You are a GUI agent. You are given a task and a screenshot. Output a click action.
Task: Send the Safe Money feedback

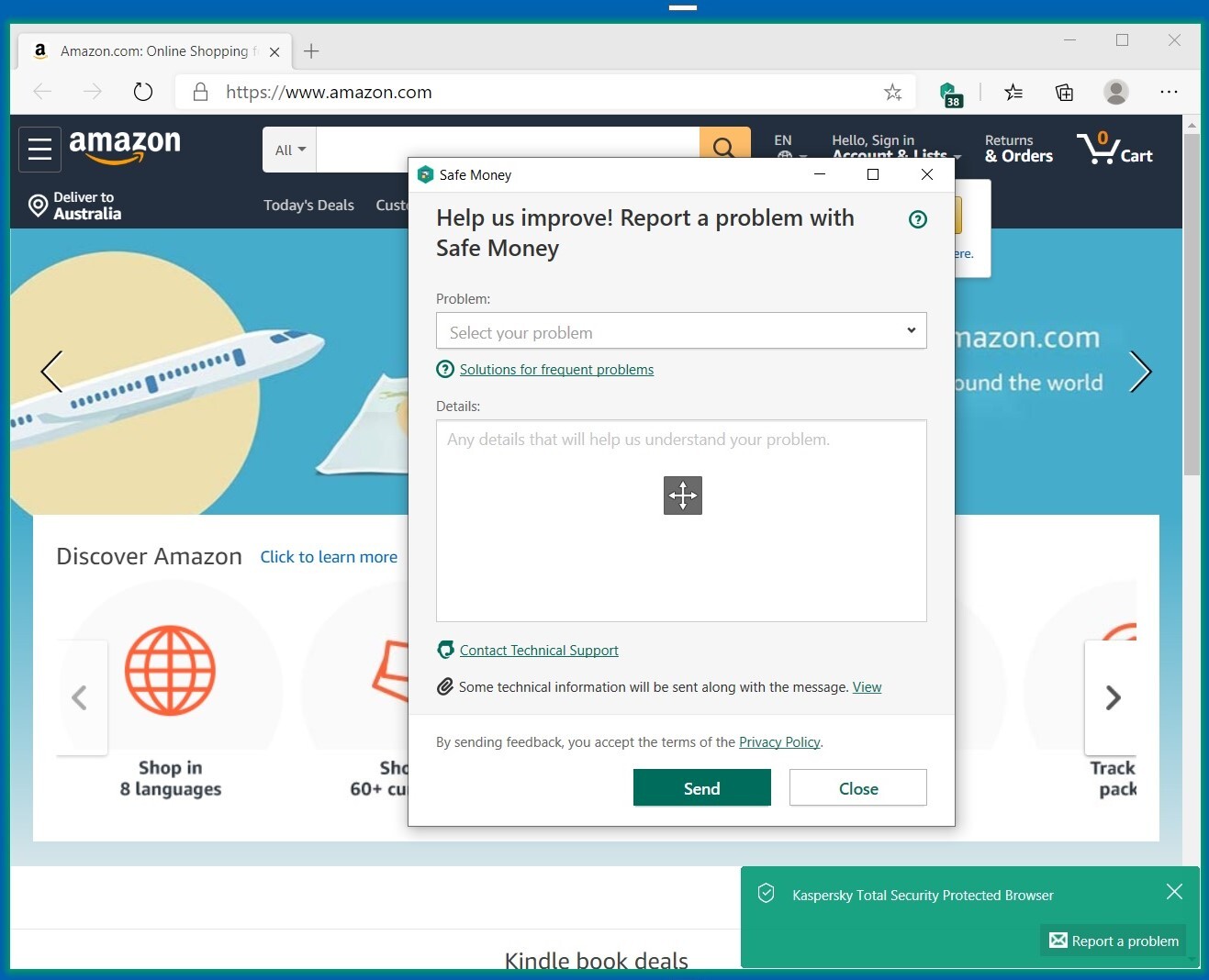(x=702, y=787)
